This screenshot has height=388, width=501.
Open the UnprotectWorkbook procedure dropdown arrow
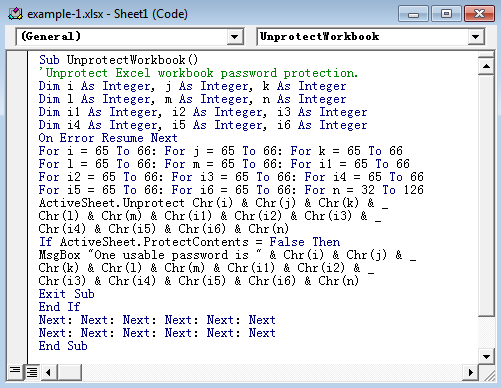tap(475, 37)
